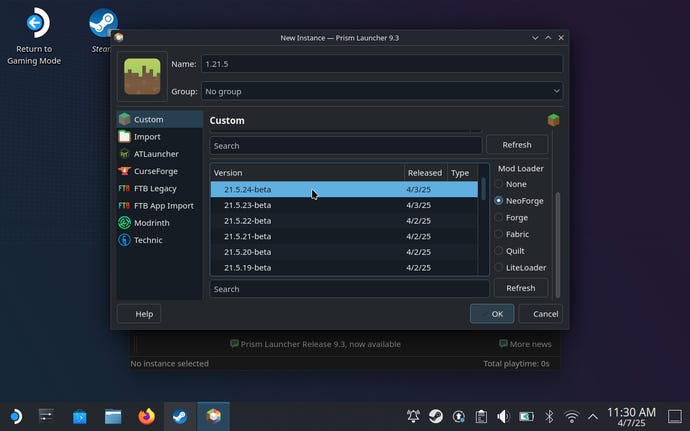Sort by Released column header
Image resolution: width=690 pixels, height=431 pixels.
(426, 173)
